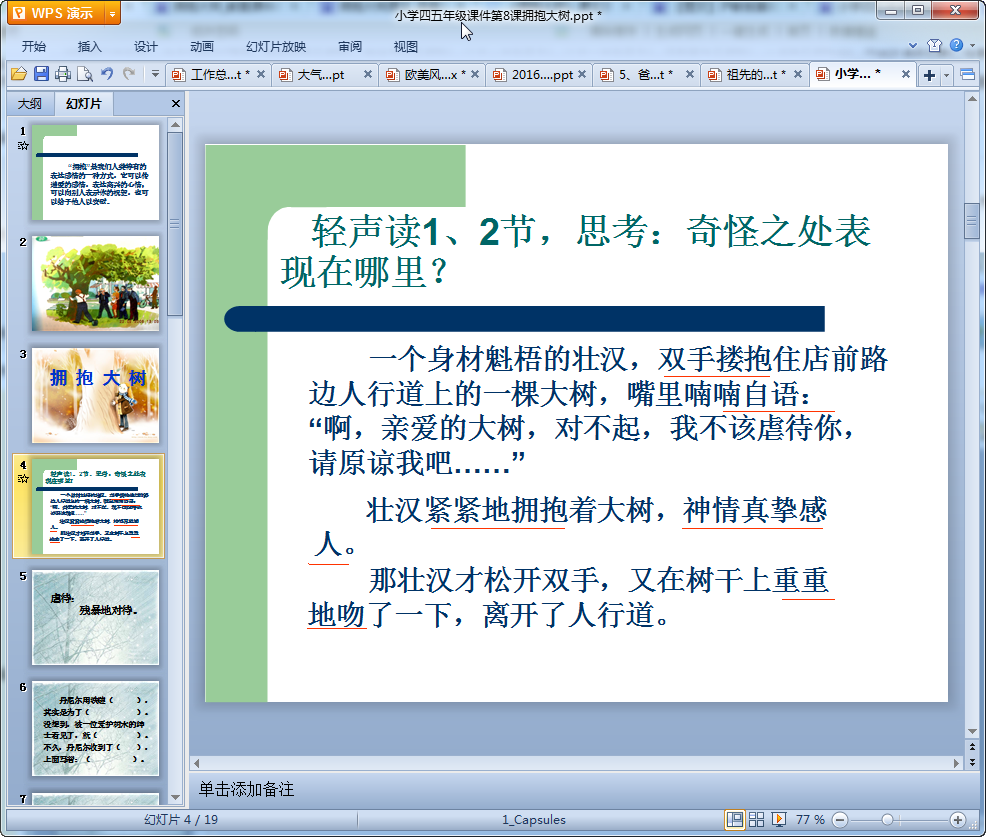986x837 pixels.
Task: Select slide 3 拥抱大树 thumbnail
Action: (96, 396)
